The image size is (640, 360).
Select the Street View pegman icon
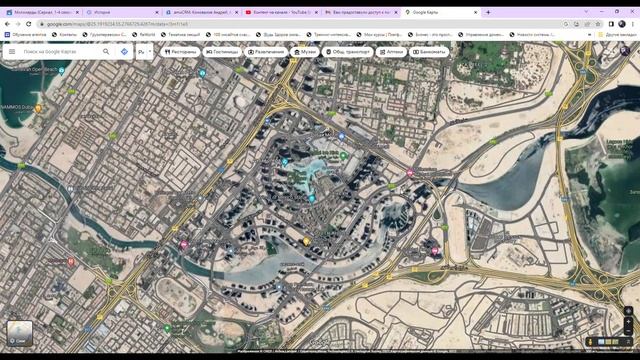(590, 342)
